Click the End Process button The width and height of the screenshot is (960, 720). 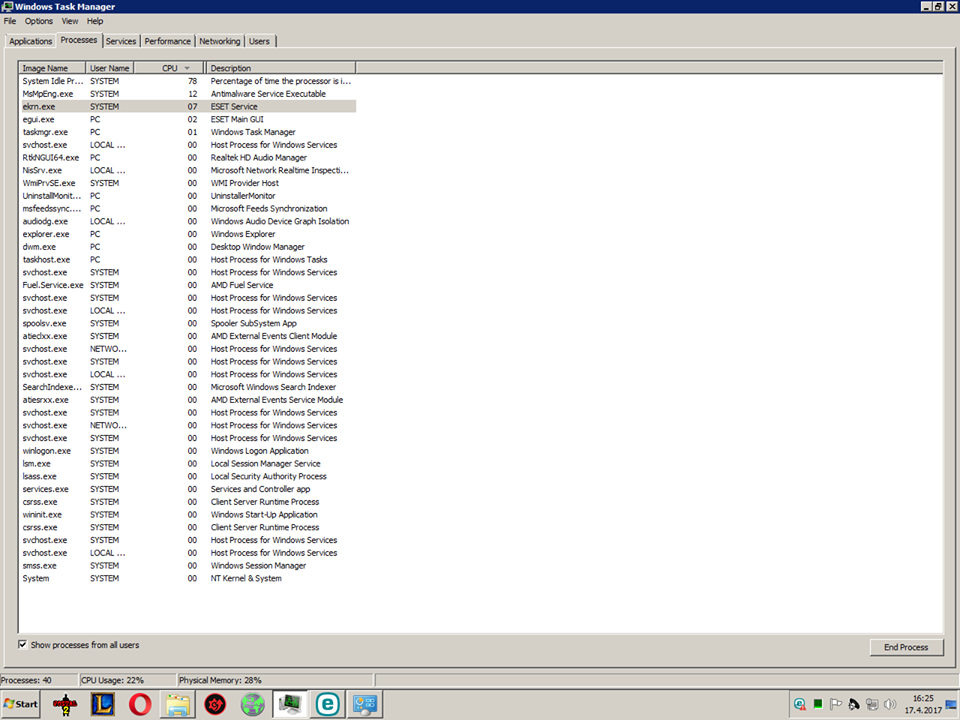pos(906,647)
